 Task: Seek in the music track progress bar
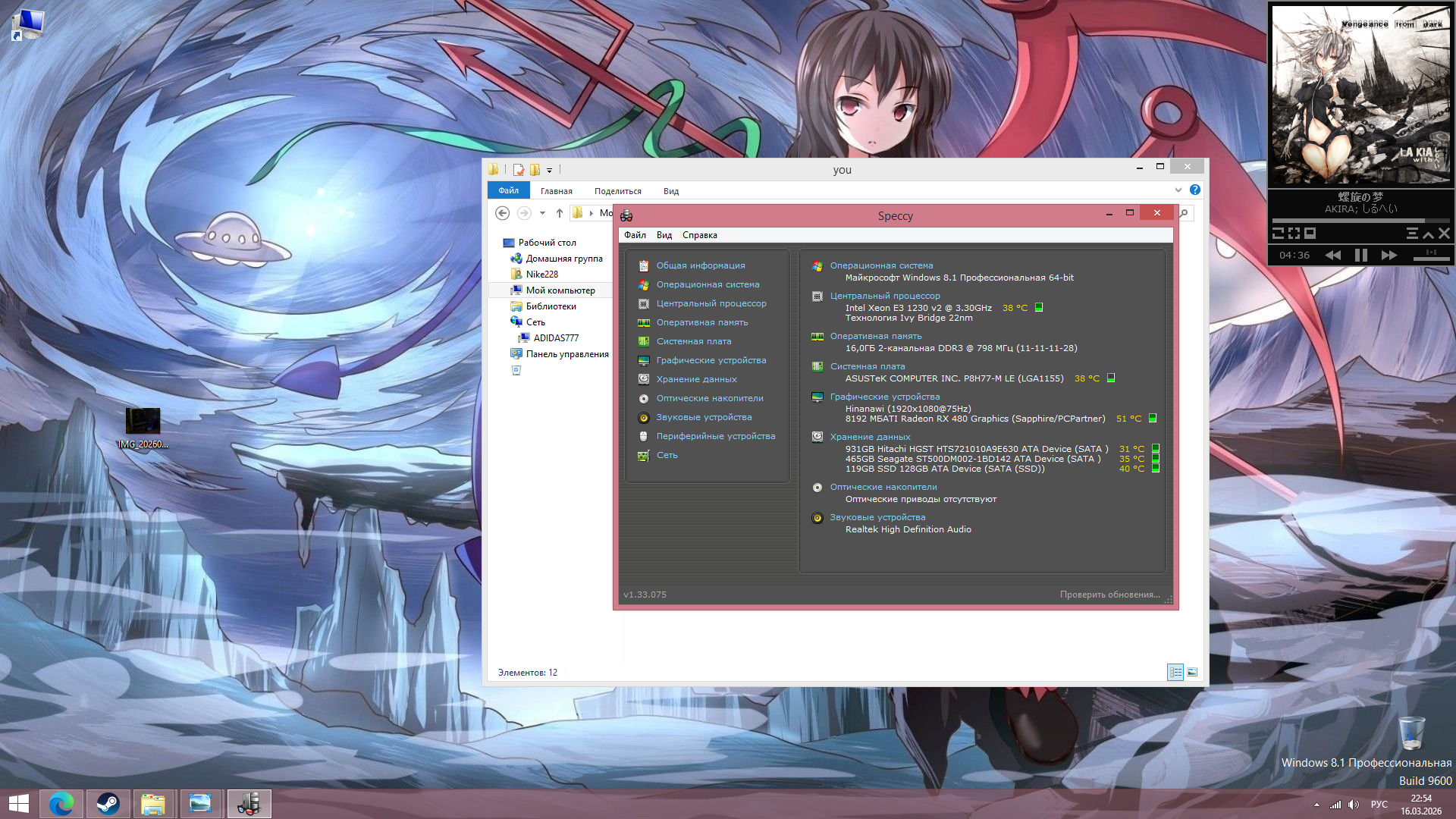tap(1360, 221)
